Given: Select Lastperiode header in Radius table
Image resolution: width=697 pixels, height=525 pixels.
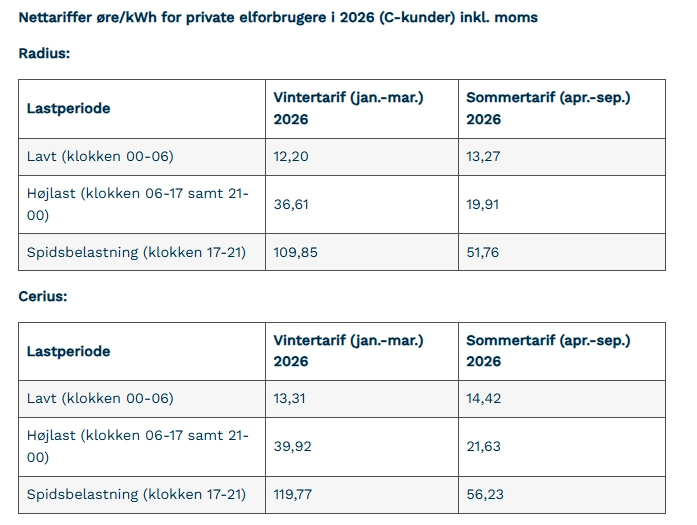Looking at the screenshot, I should pyautogui.click(x=68, y=108).
